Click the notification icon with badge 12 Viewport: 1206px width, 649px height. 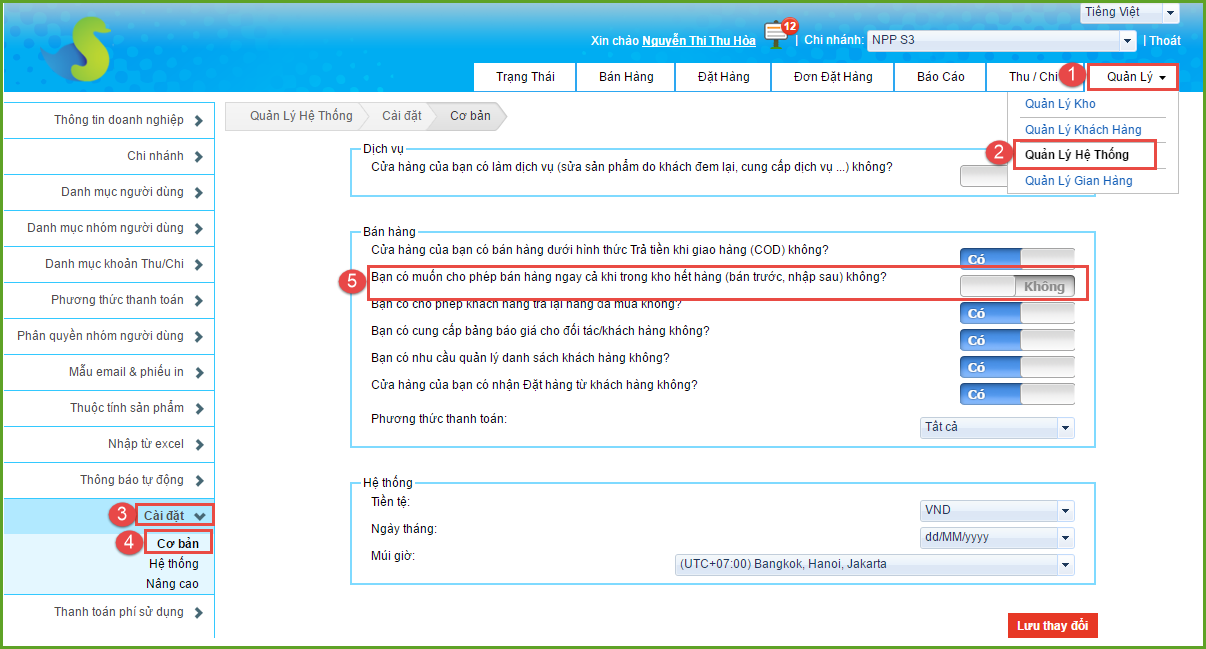(x=777, y=35)
